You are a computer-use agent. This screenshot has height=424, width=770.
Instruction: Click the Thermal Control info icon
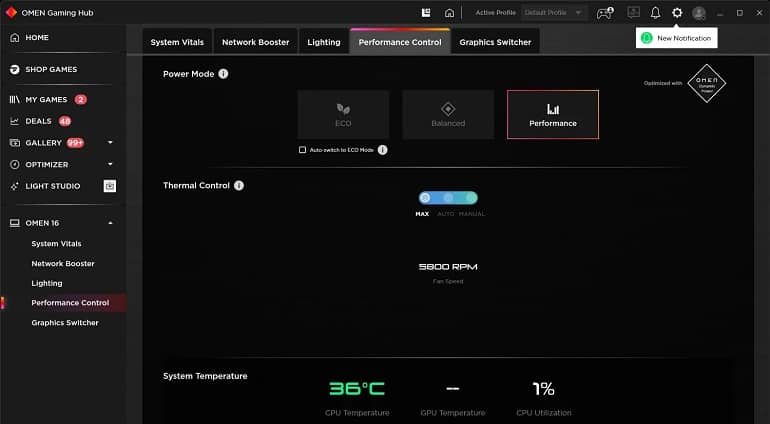coord(239,185)
